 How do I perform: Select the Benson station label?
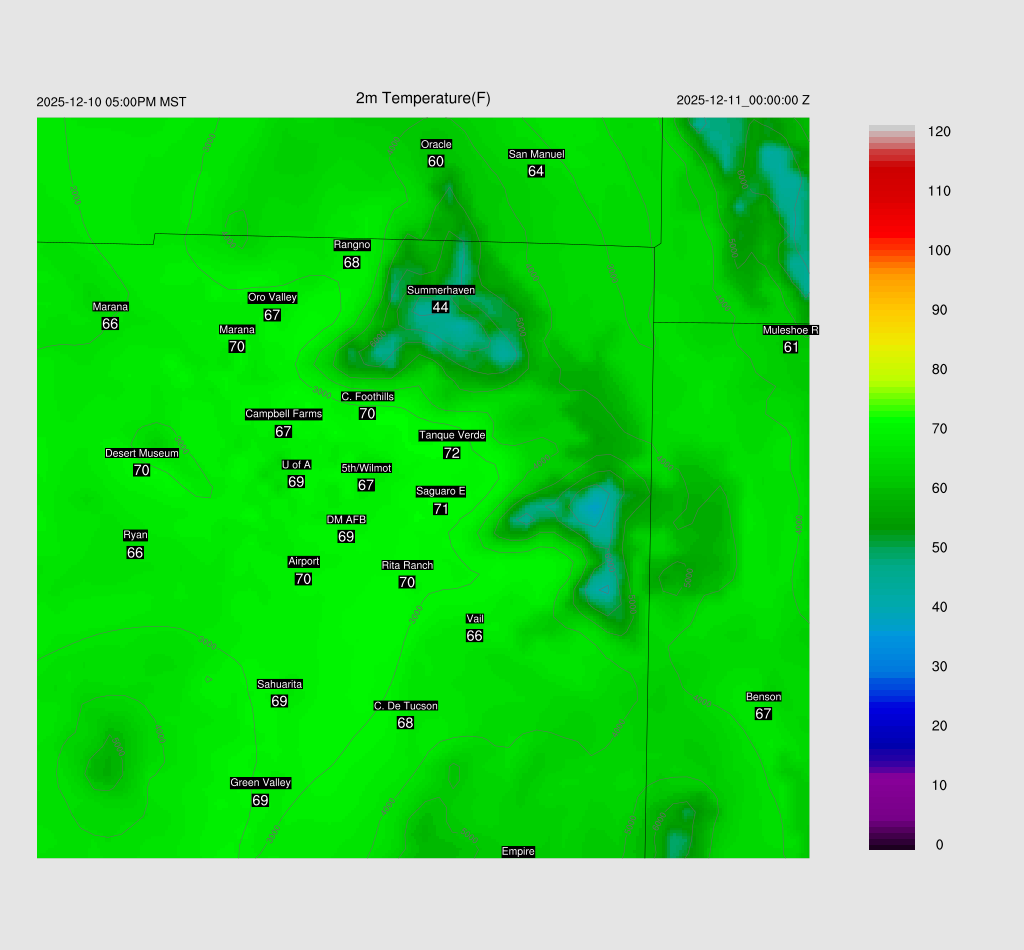pyautogui.click(x=763, y=696)
